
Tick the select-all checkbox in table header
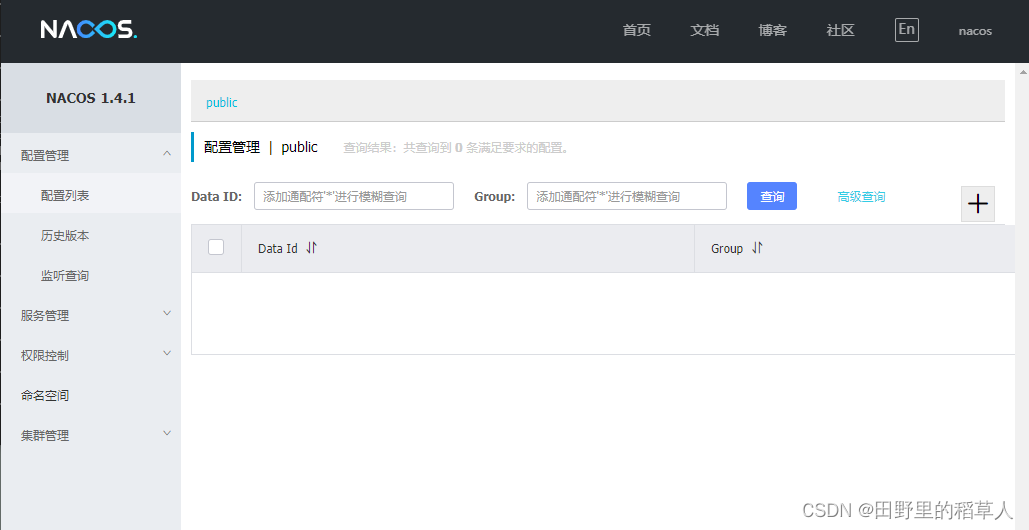point(216,247)
